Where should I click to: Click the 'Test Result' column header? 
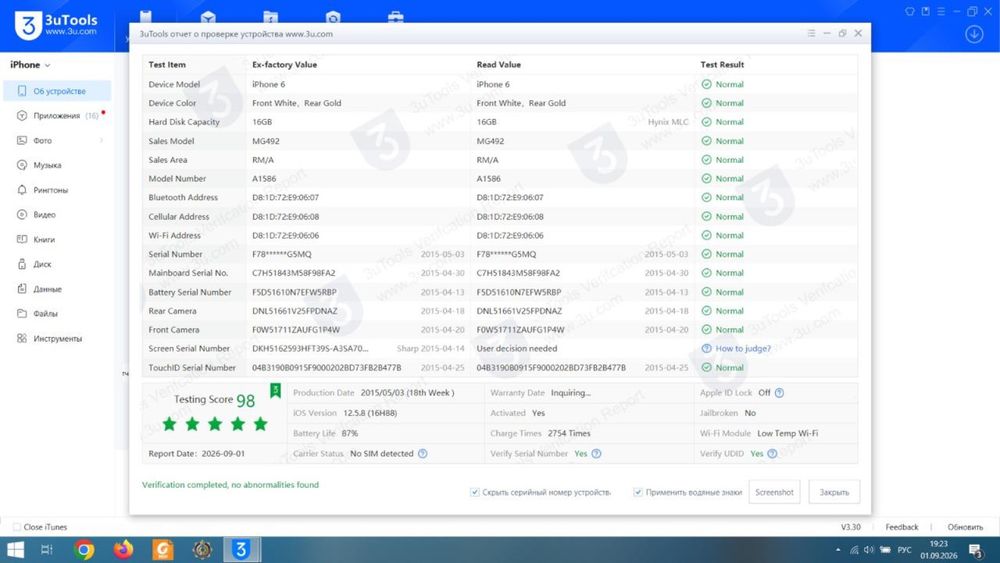(x=722, y=64)
